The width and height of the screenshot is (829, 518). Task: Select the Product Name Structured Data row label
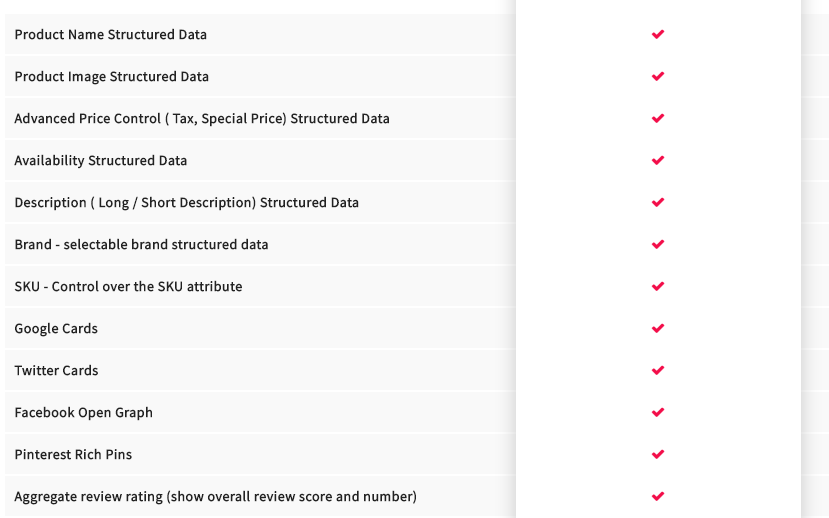click(x=110, y=34)
